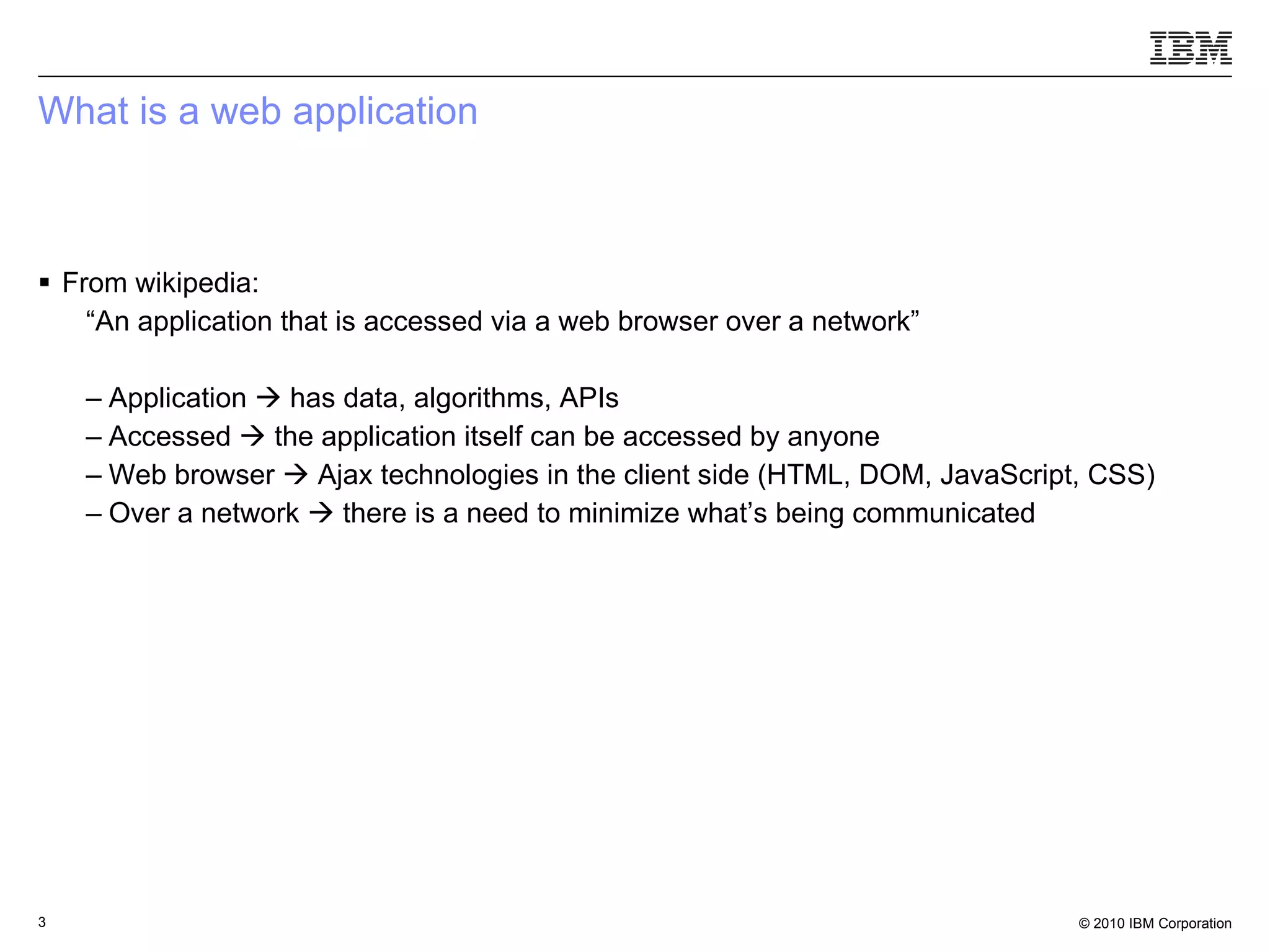Click the slide number 3

42,922
